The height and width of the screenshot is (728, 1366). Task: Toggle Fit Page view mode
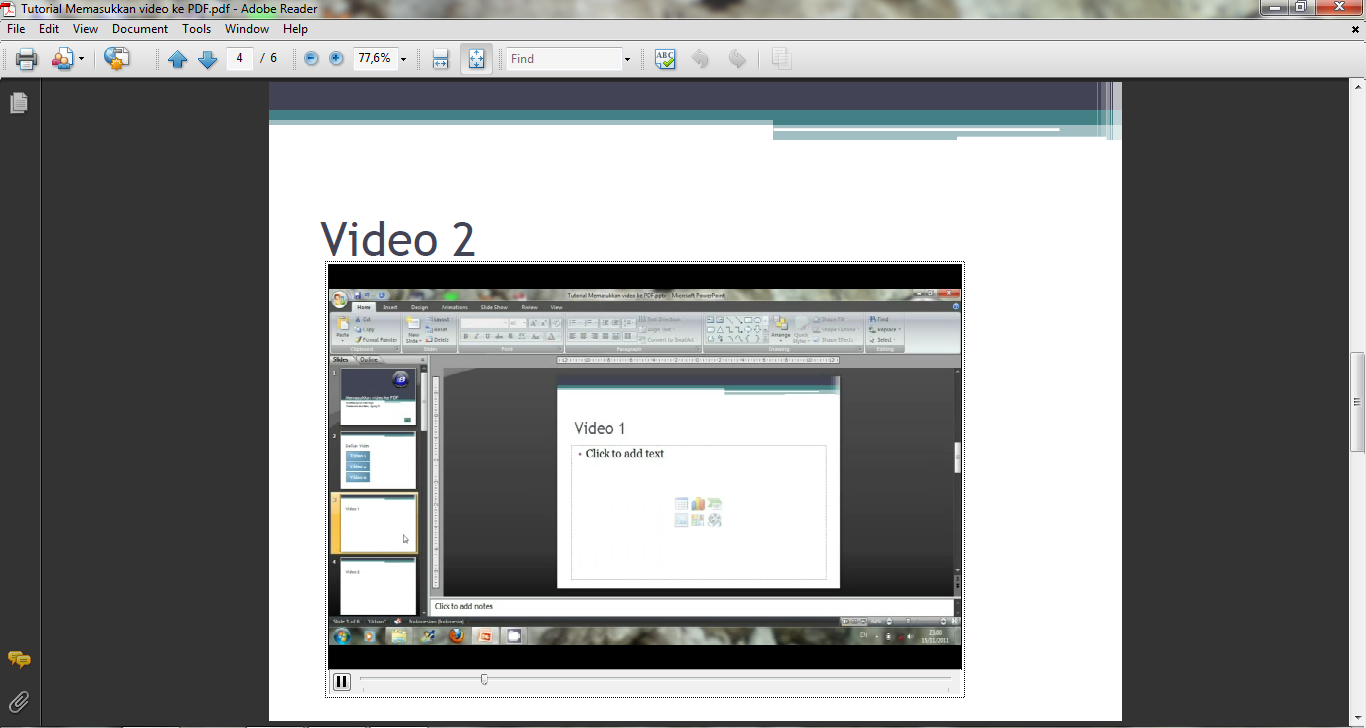coord(475,58)
